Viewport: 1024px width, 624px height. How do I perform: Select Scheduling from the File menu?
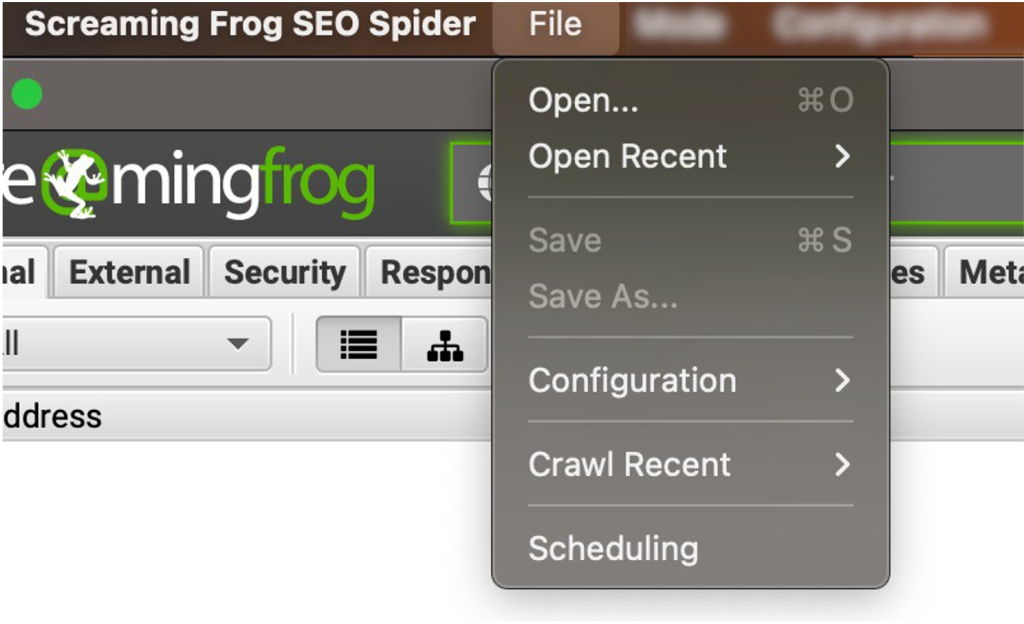pos(690,549)
